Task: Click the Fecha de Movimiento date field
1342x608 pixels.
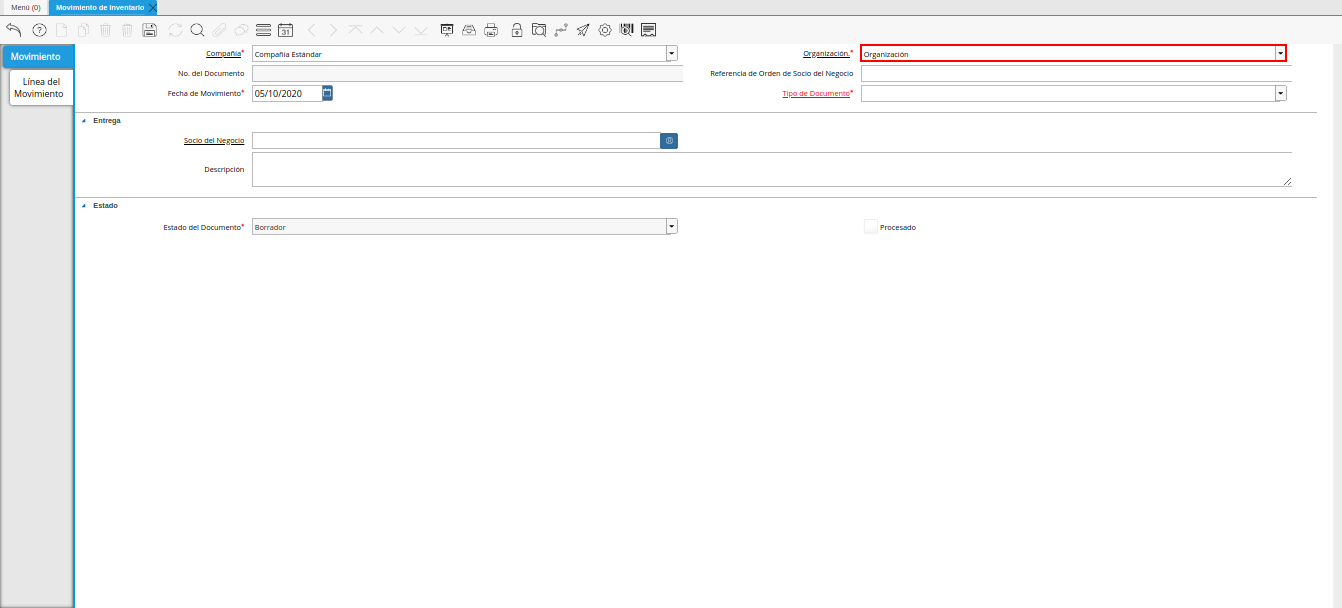Action: click(287, 93)
